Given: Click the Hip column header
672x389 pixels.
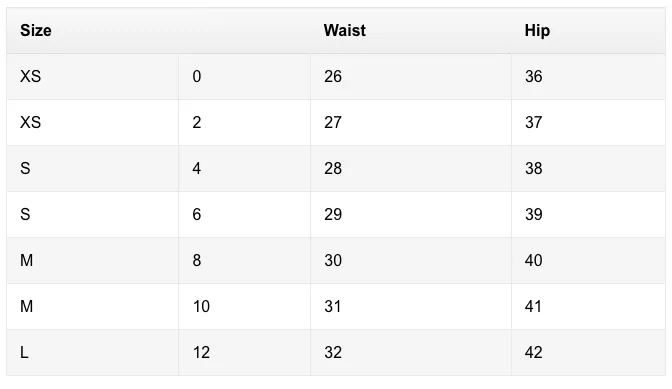Looking at the screenshot, I should (588, 30).
